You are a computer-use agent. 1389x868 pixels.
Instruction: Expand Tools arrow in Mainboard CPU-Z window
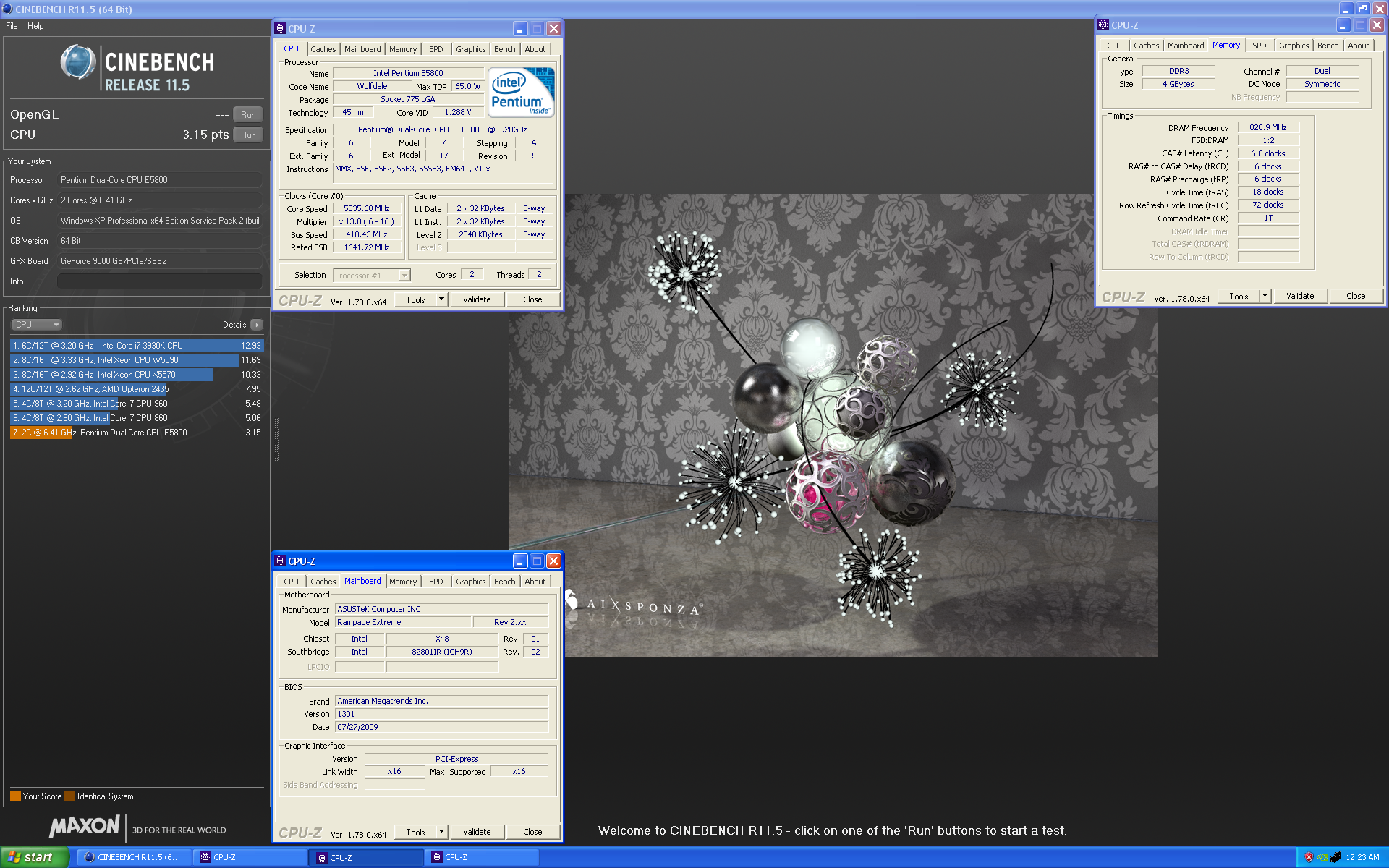point(442,832)
